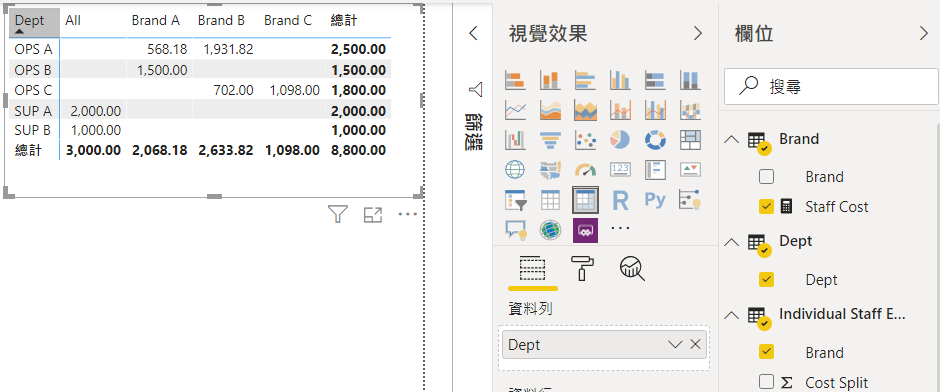Switch to the Format paint roller tab
This screenshot has width=940, height=392.
(x=583, y=268)
